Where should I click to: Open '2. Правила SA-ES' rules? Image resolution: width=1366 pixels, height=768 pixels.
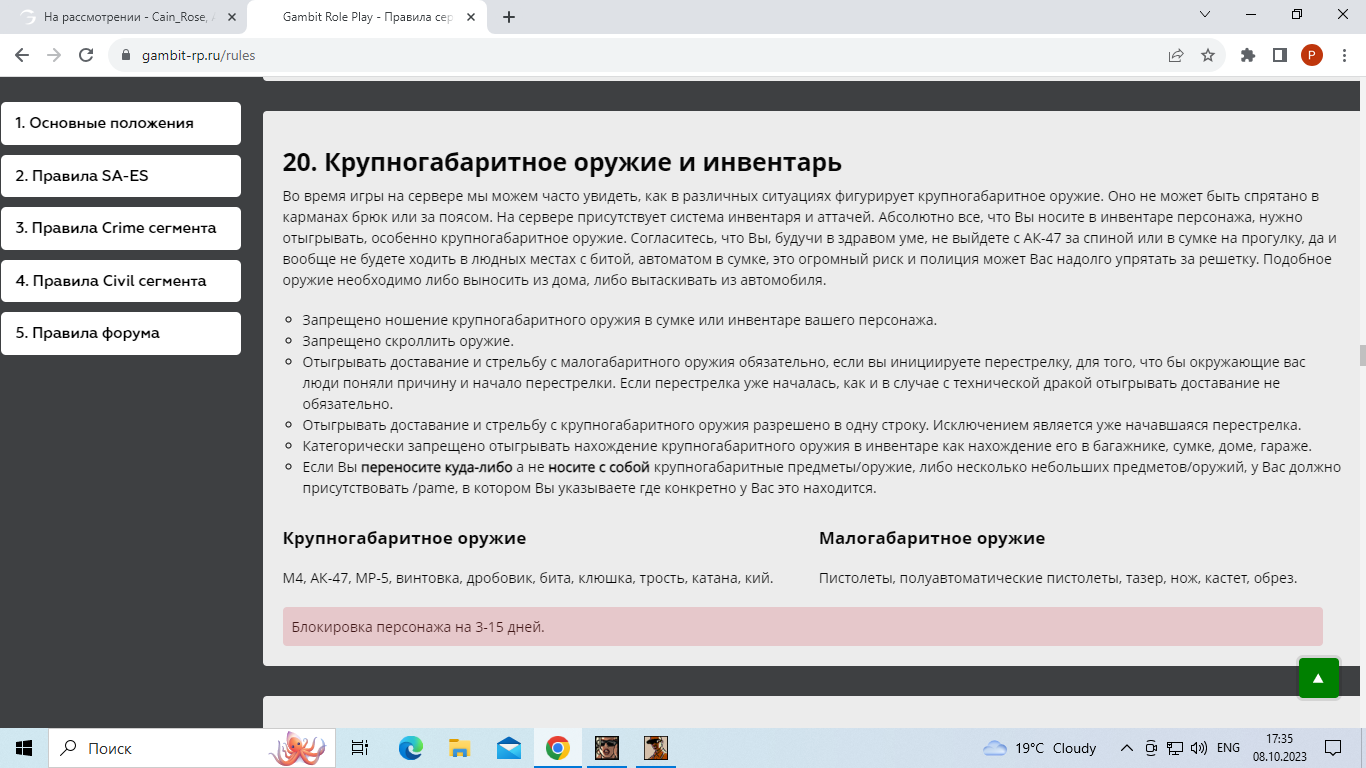coord(121,176)
